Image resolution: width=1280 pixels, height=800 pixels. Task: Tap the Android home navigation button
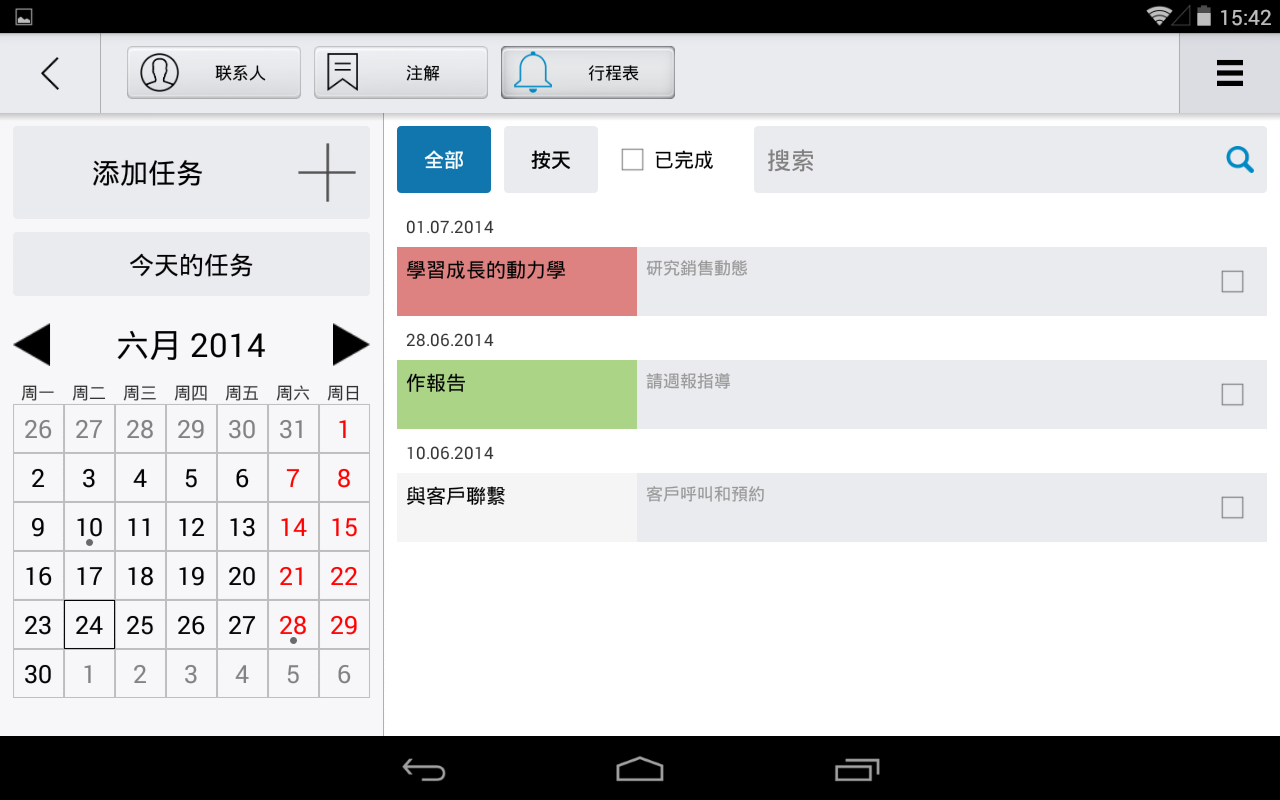coord(640,769)
